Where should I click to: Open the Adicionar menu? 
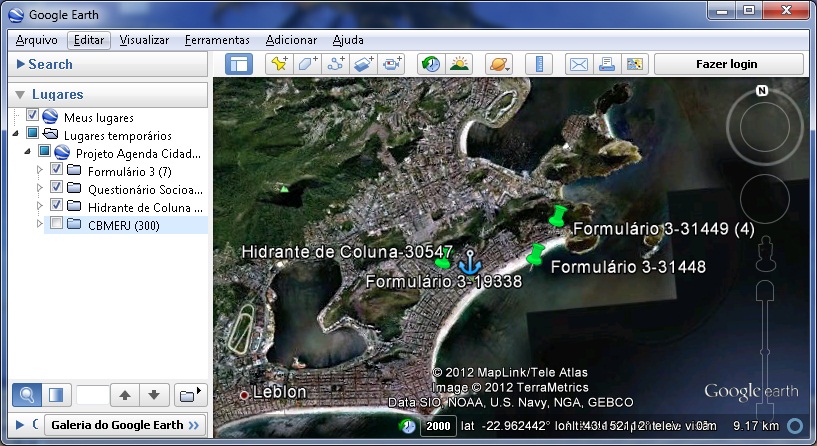291,40
